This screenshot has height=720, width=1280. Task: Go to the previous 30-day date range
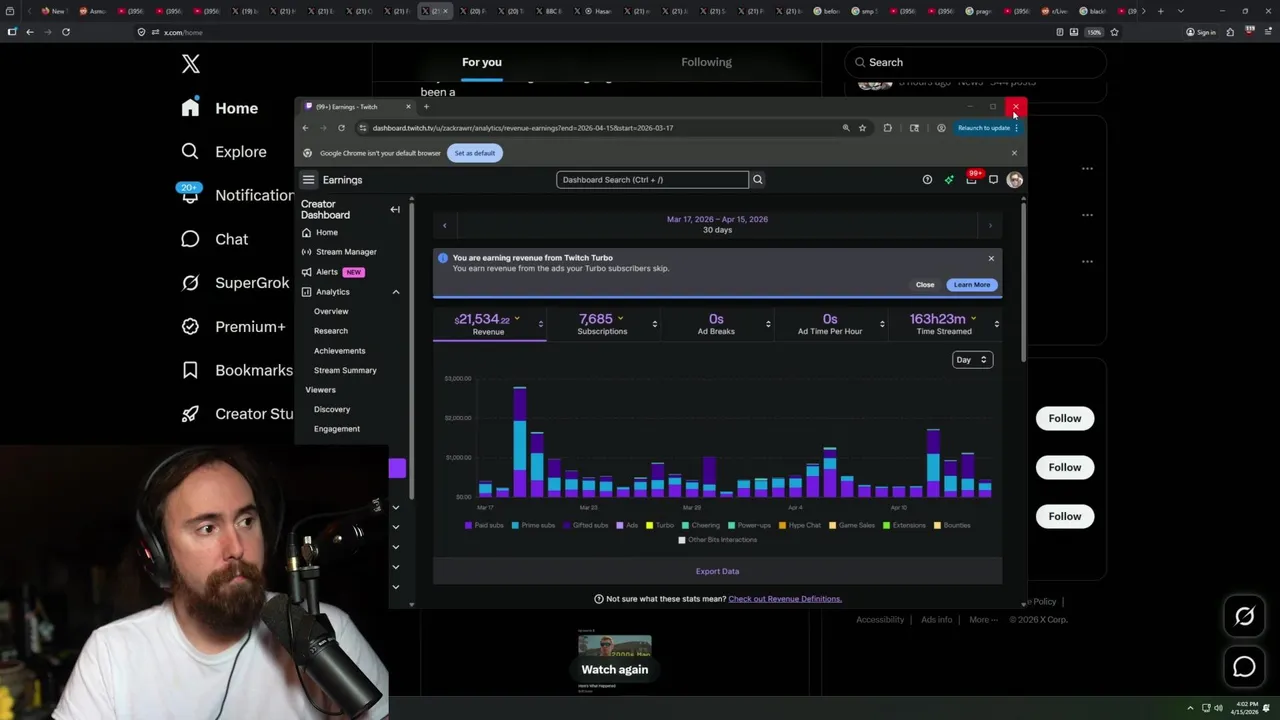pyautogui.click(x=445, y=226)
